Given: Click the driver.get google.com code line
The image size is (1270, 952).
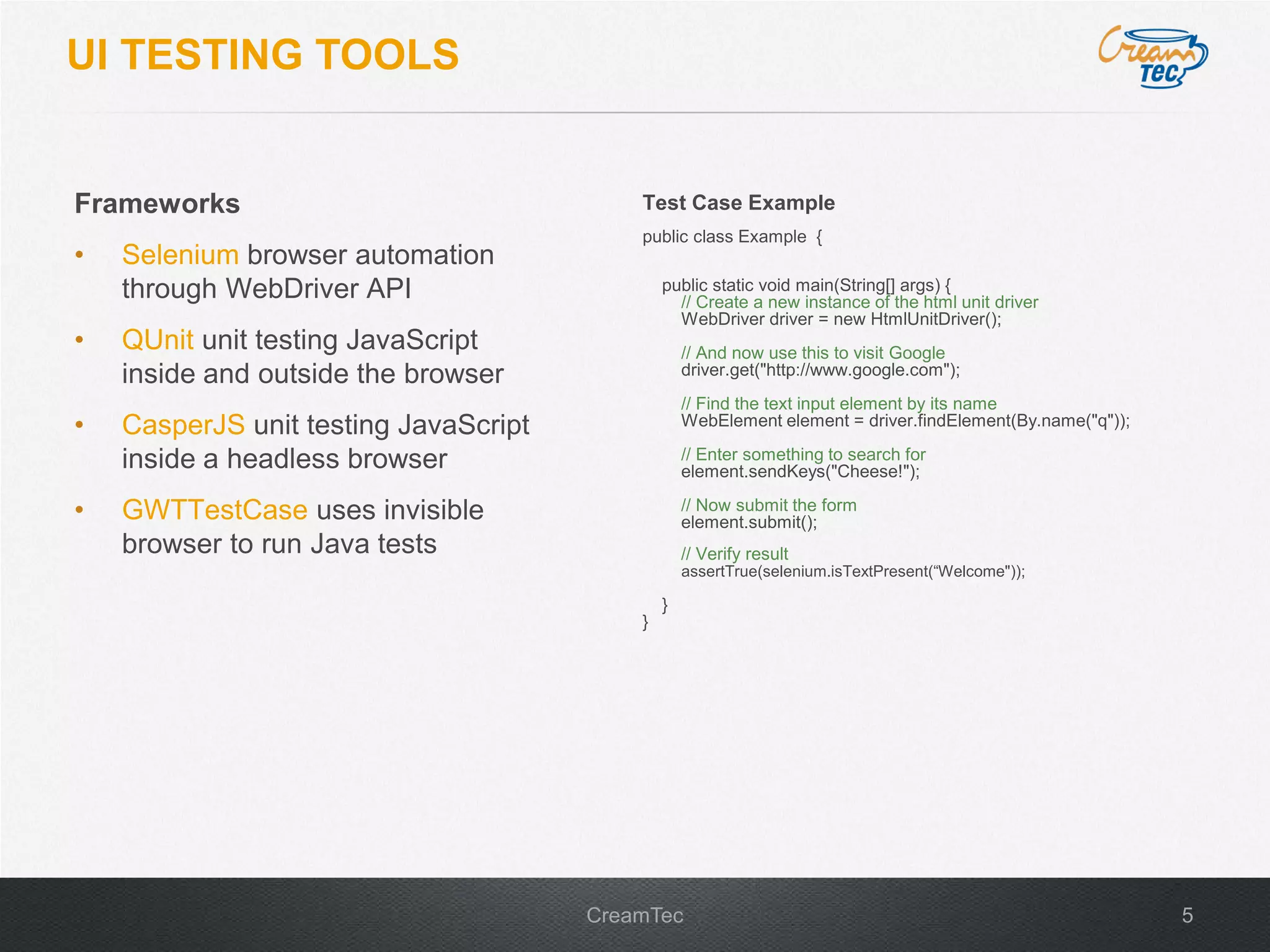Looking at the screenshot, I should click(820, 370).
